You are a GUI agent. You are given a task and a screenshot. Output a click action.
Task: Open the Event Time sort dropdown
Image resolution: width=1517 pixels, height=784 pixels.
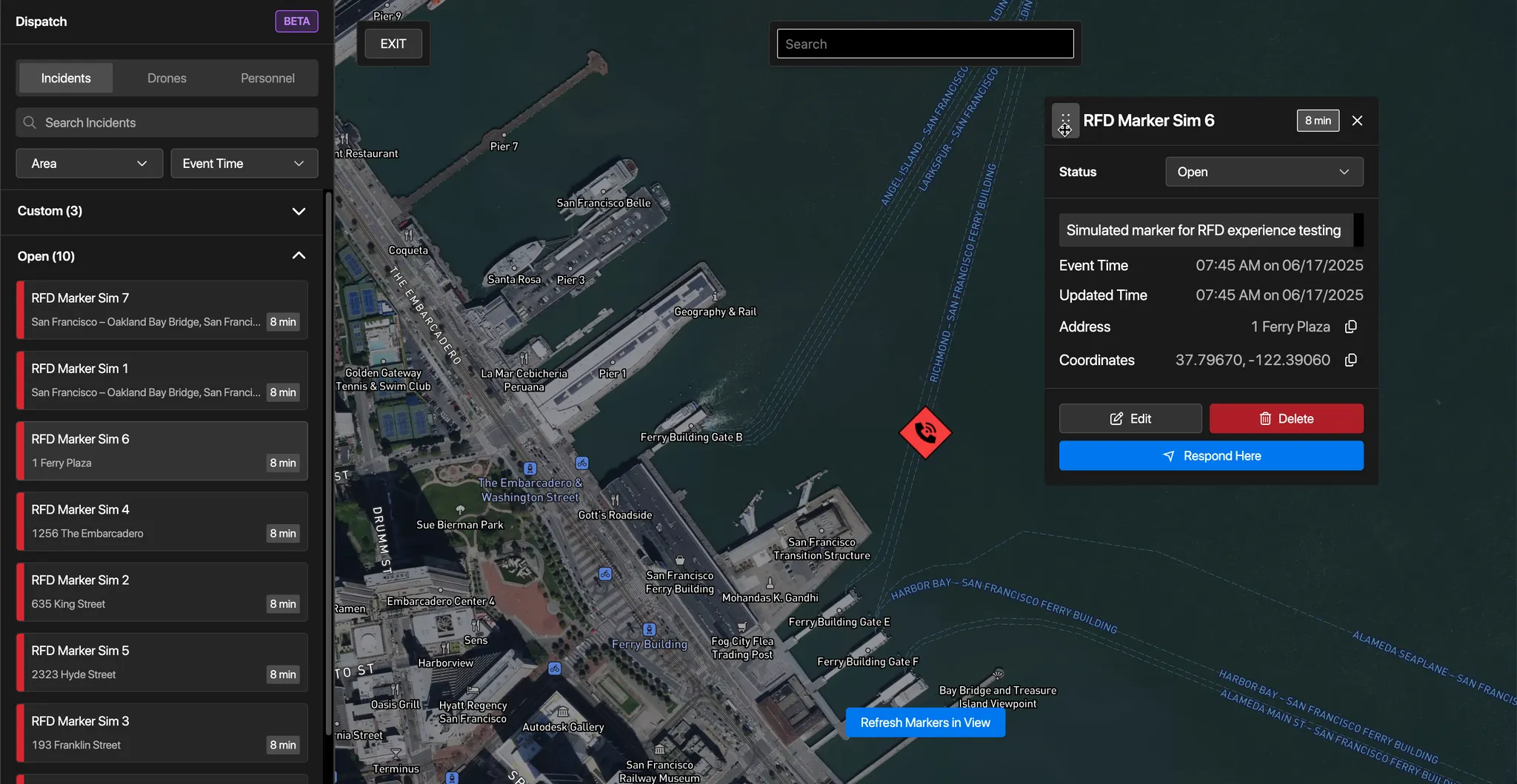point(244,164)
